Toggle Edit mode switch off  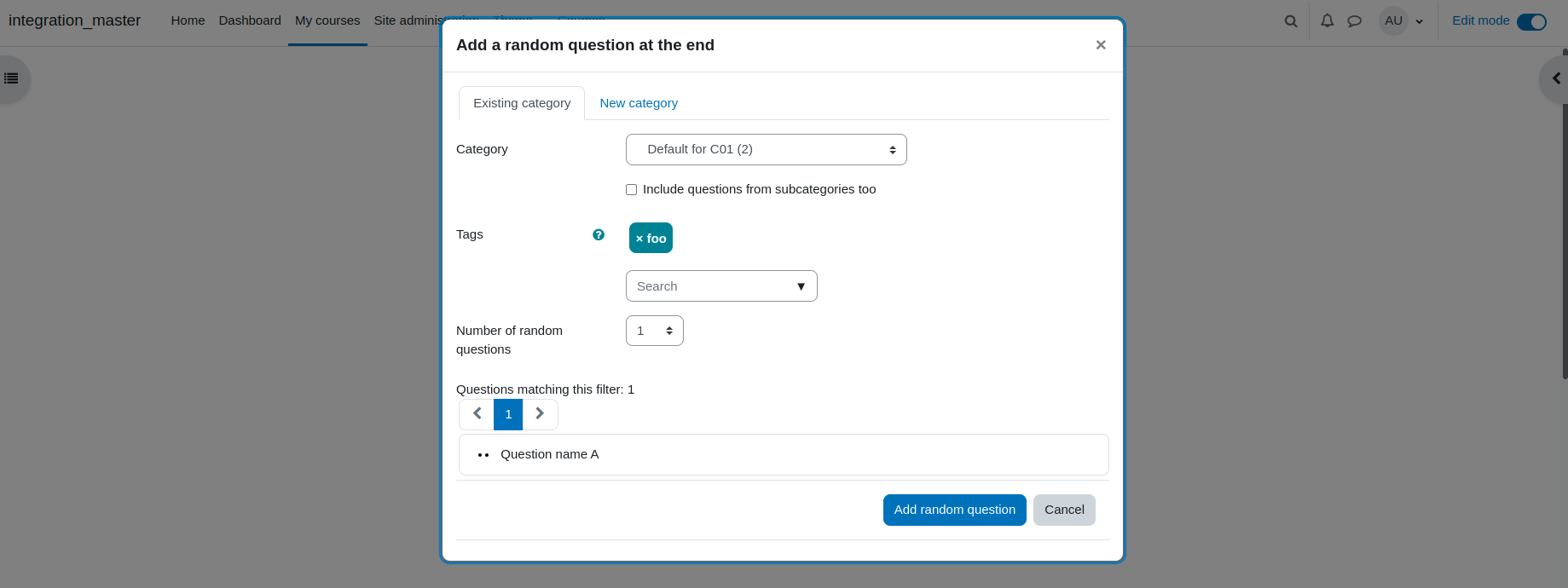pos(1531,21)
